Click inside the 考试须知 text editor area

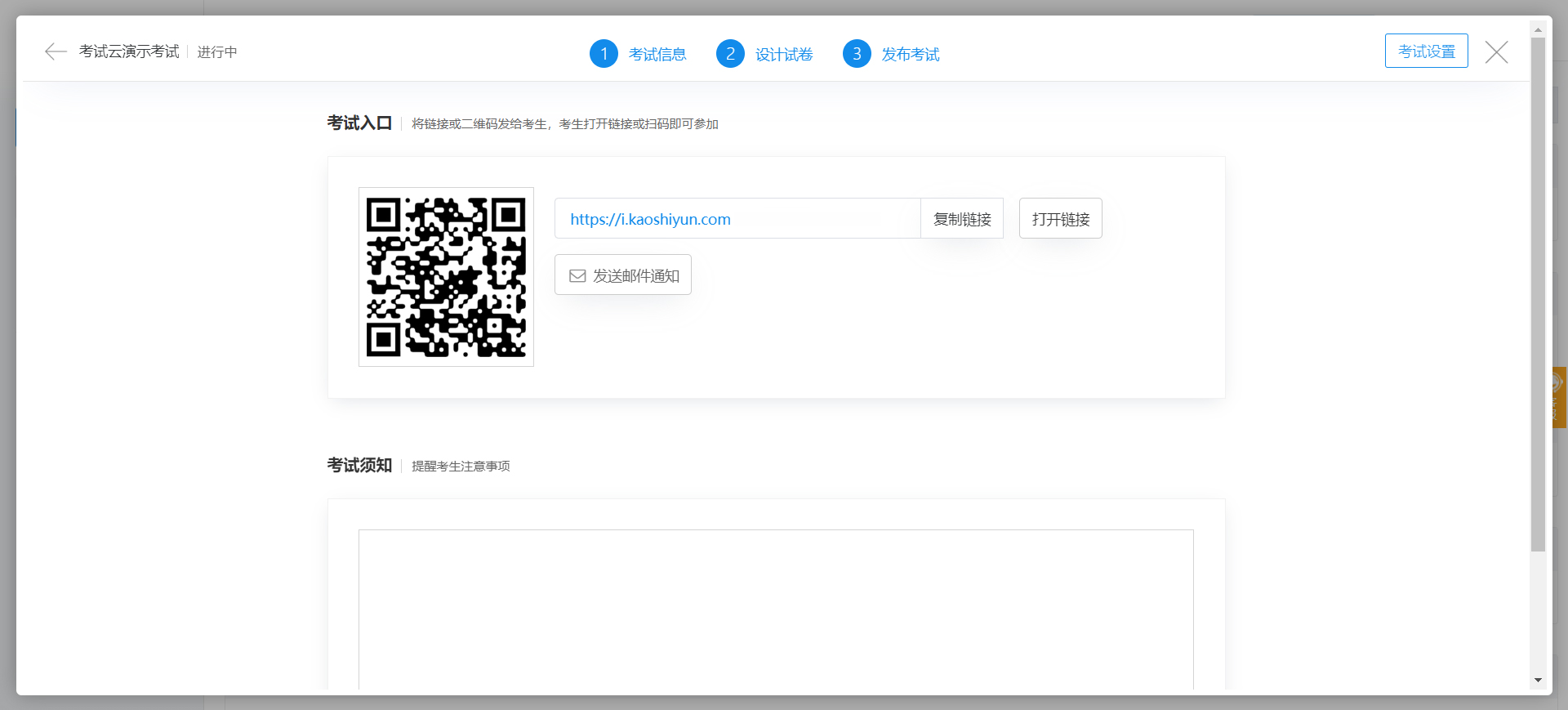pos(776,609)
